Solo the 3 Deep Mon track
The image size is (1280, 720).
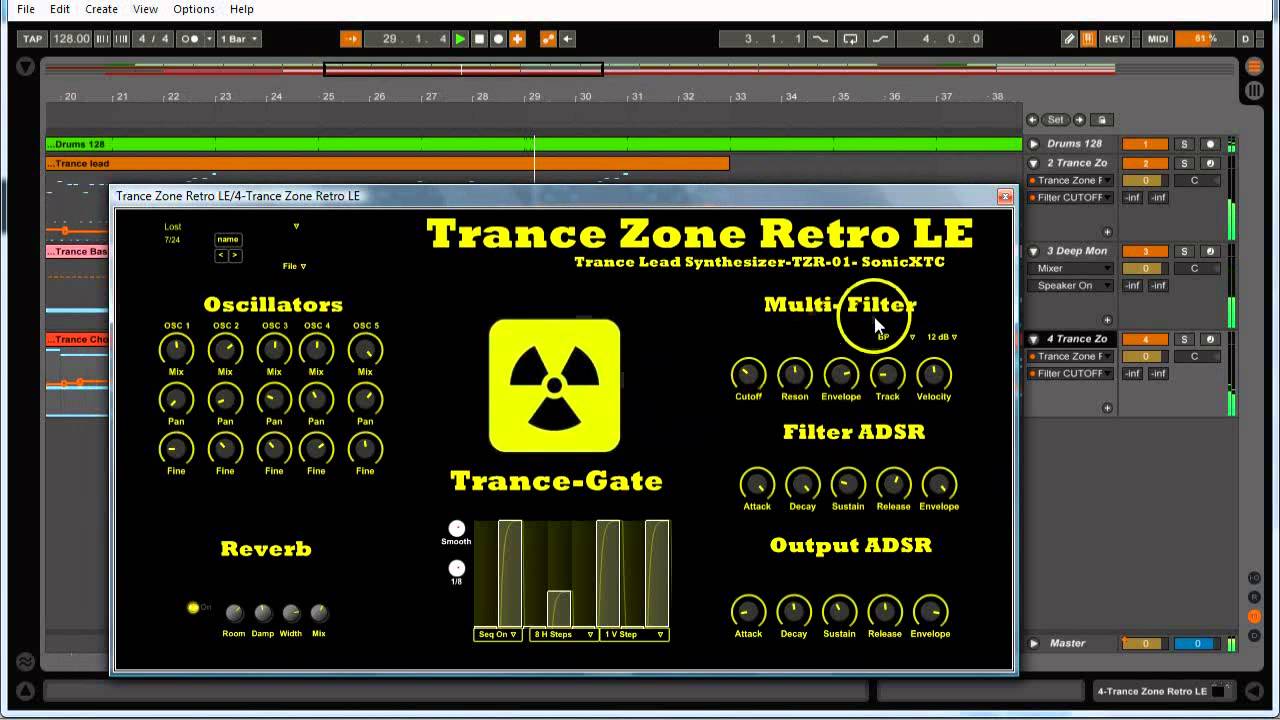click(1184, 251)
